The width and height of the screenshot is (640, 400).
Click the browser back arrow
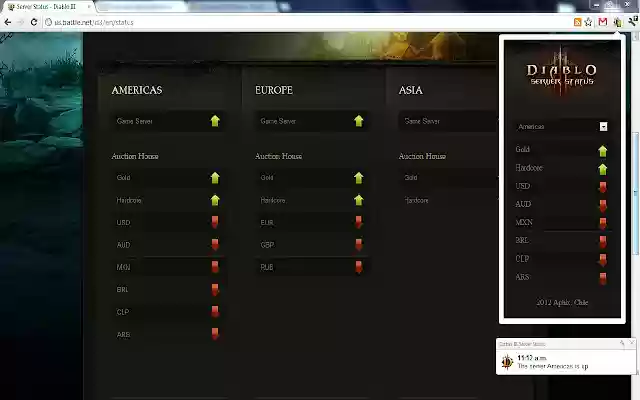pyautogui.click(x=7, y=22)
